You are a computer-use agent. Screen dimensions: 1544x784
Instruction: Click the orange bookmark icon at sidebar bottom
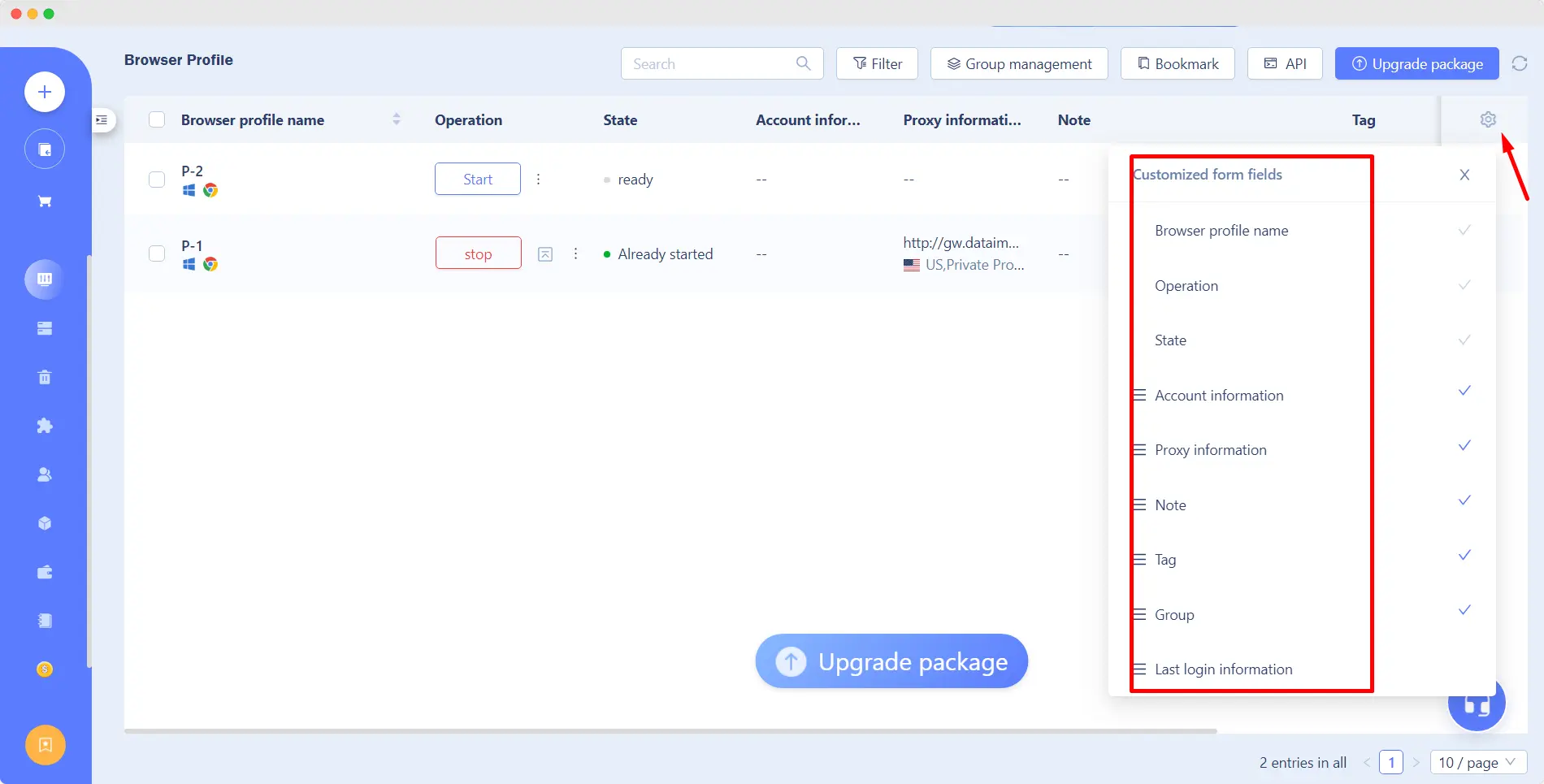click(45, 745)
